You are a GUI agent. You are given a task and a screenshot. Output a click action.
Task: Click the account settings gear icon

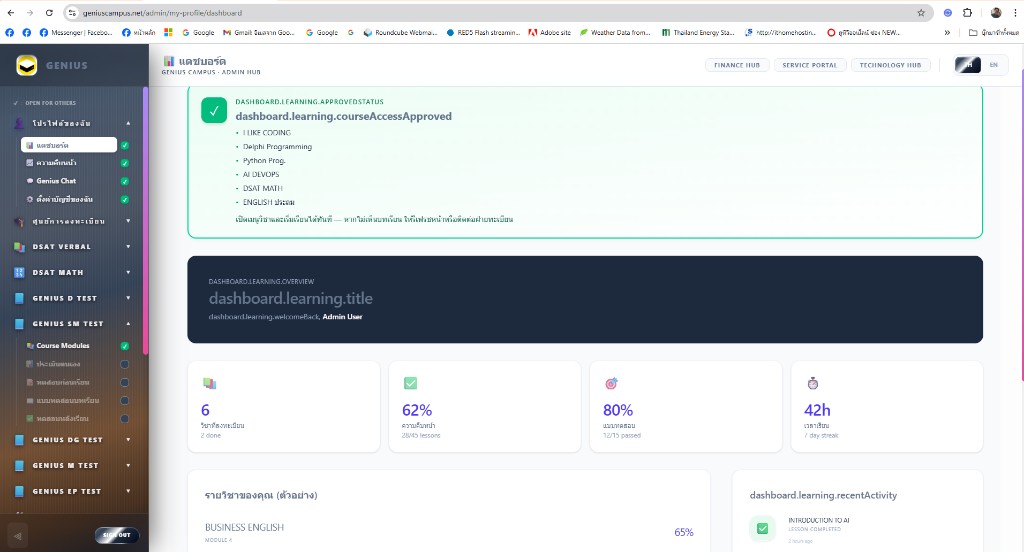(30, 199)
